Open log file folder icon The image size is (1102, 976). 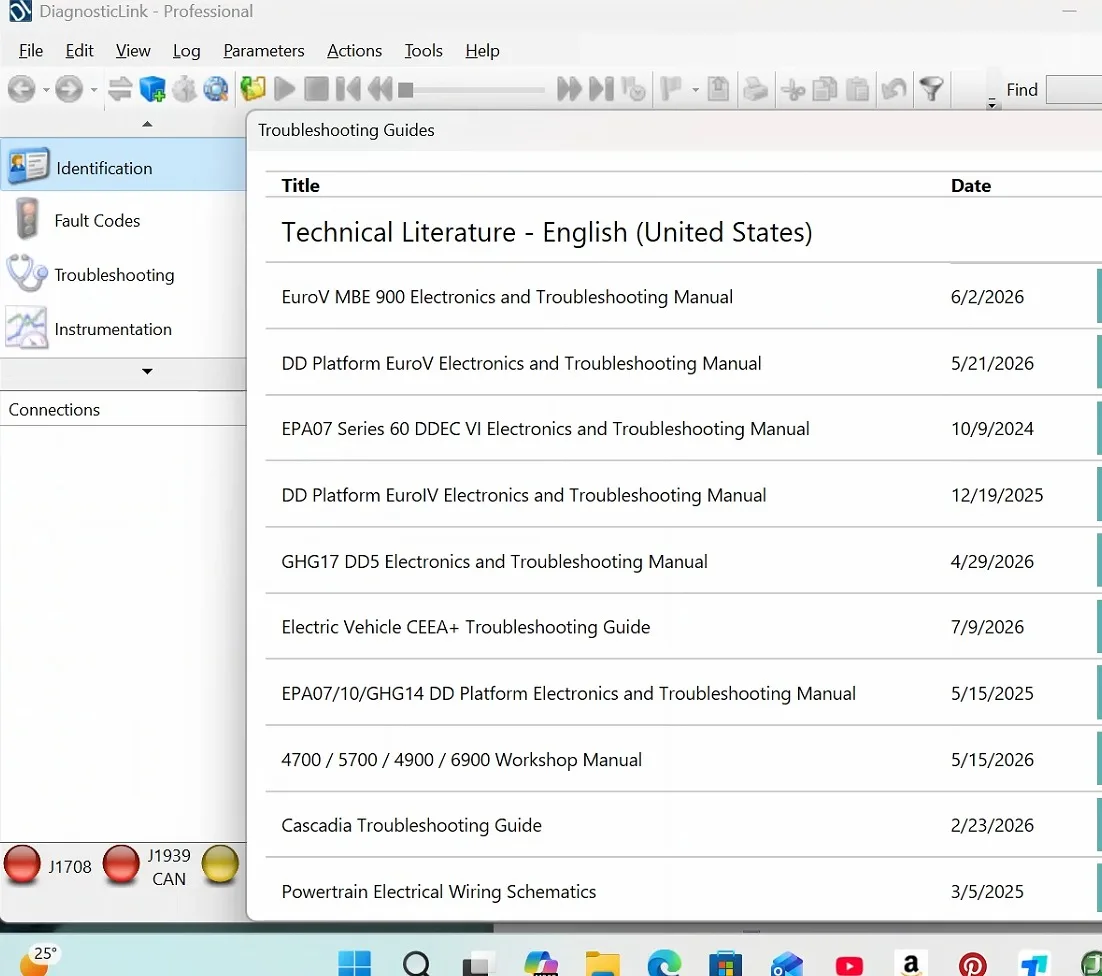click(x=253, y=89)
